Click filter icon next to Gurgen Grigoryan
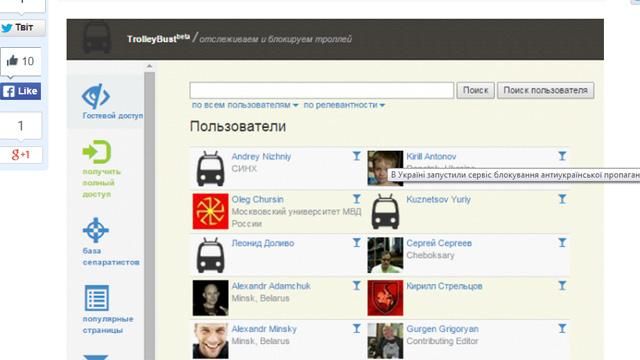Viewport: 640px width, 360px height. (562, 328)
